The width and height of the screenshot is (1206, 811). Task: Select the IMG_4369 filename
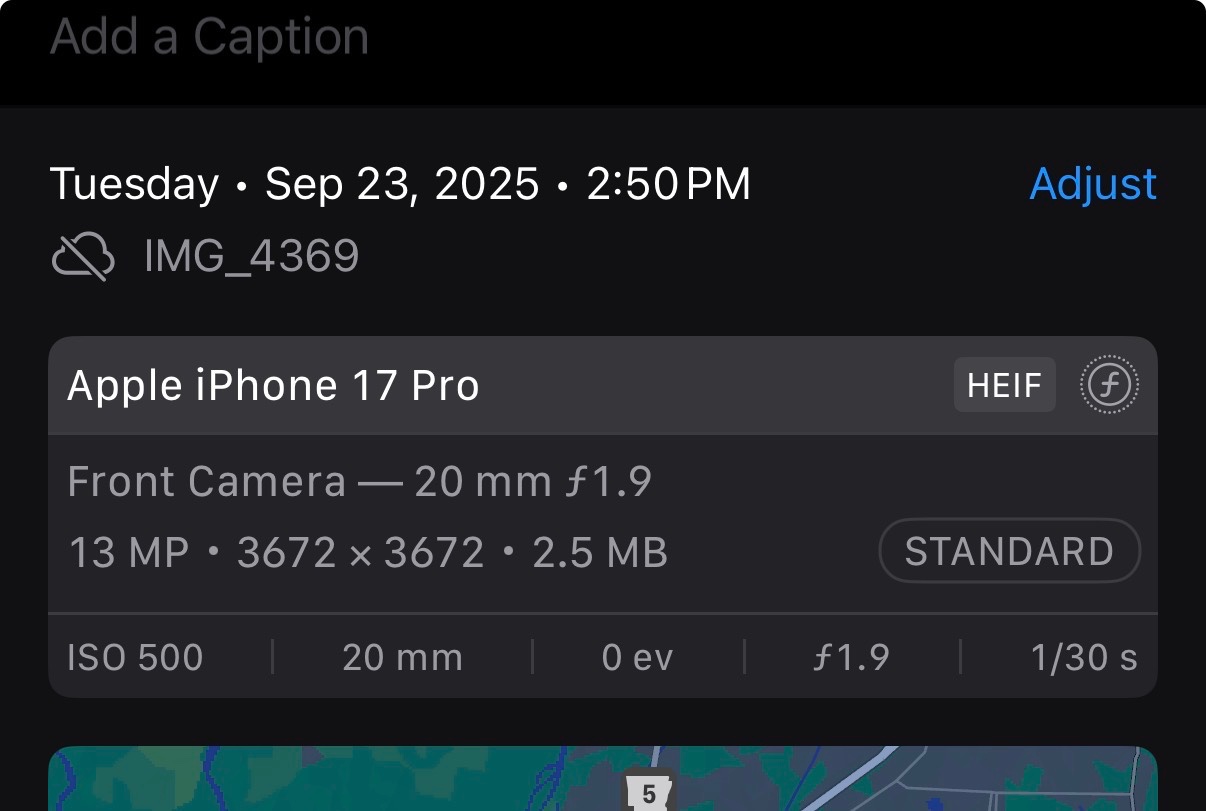(x=251, y=257)
